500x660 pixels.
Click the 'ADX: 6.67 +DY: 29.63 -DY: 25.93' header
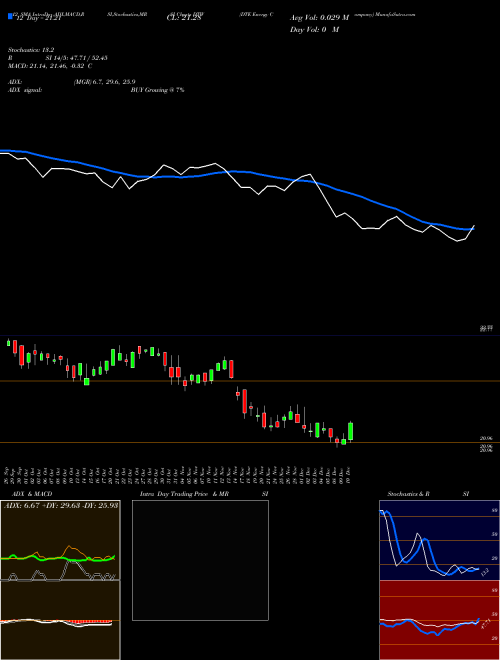61,505
